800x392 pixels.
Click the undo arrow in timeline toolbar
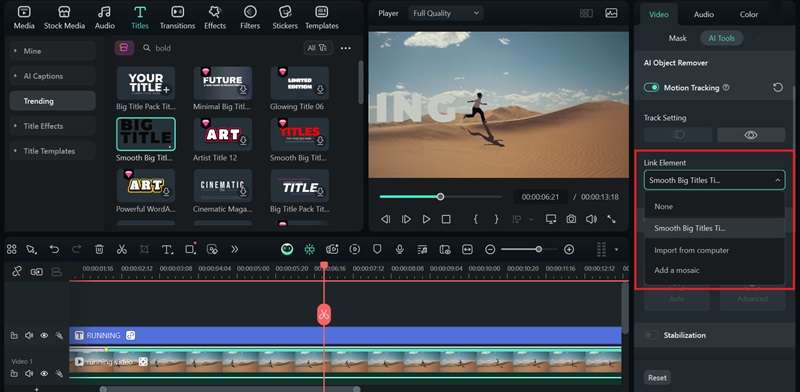54,249
